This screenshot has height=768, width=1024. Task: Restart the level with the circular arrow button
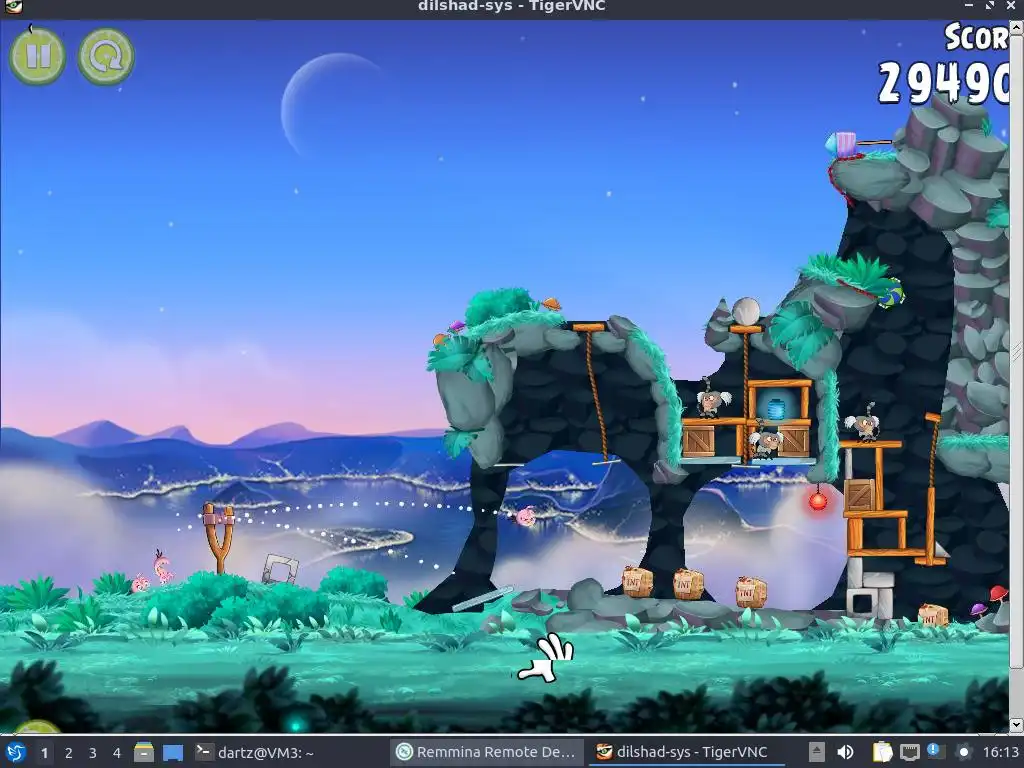click(106, 56)
